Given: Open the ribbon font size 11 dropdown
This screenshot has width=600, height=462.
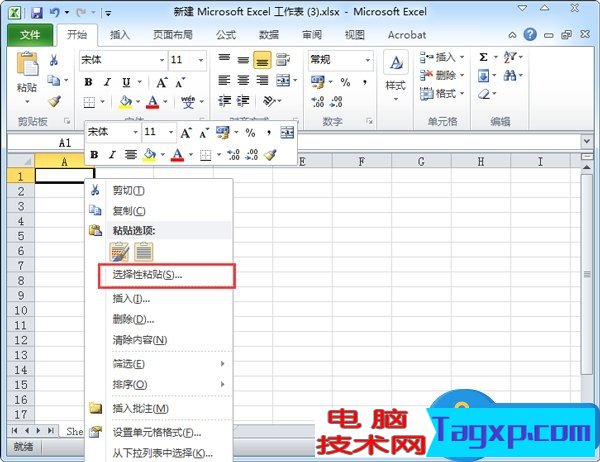Looking at the screenshot, I should (x=201, y=60).
